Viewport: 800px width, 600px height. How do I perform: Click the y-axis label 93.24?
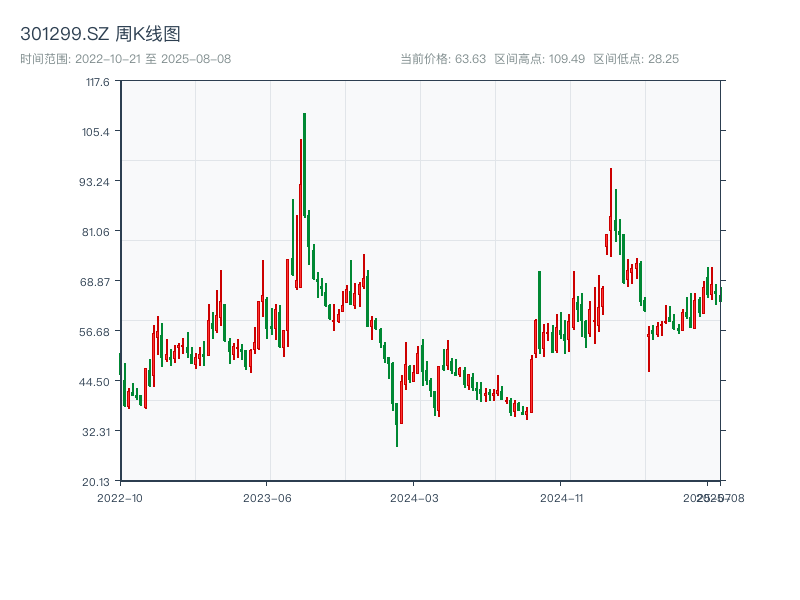(x=94, y=182)
